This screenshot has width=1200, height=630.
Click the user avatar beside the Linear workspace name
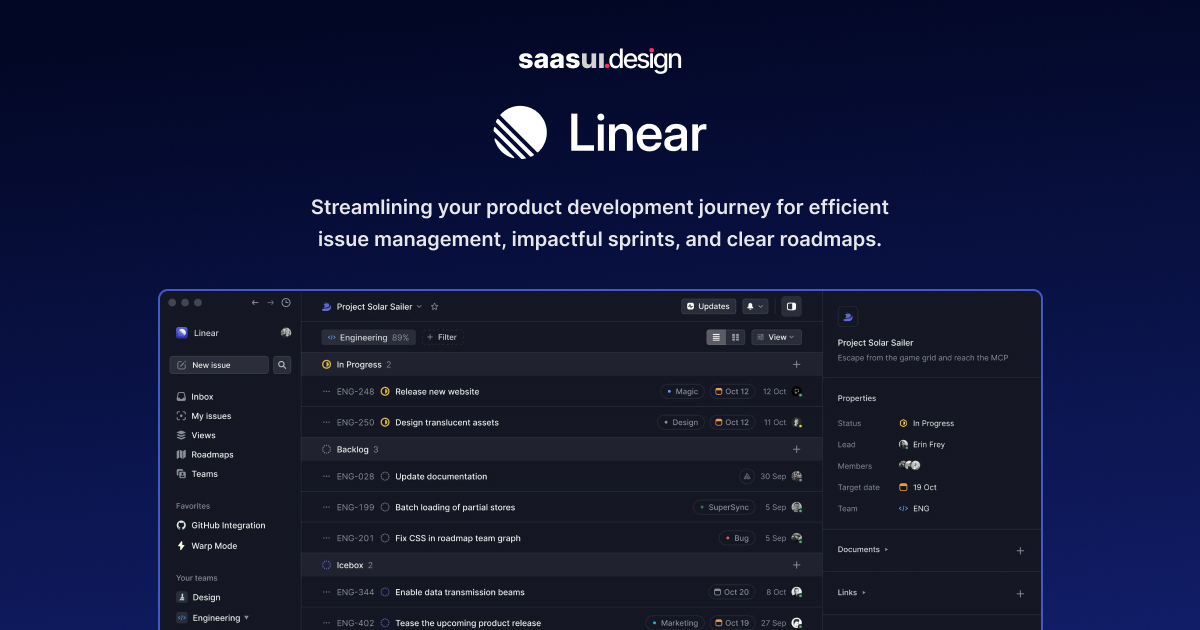(x=286, y=333)
